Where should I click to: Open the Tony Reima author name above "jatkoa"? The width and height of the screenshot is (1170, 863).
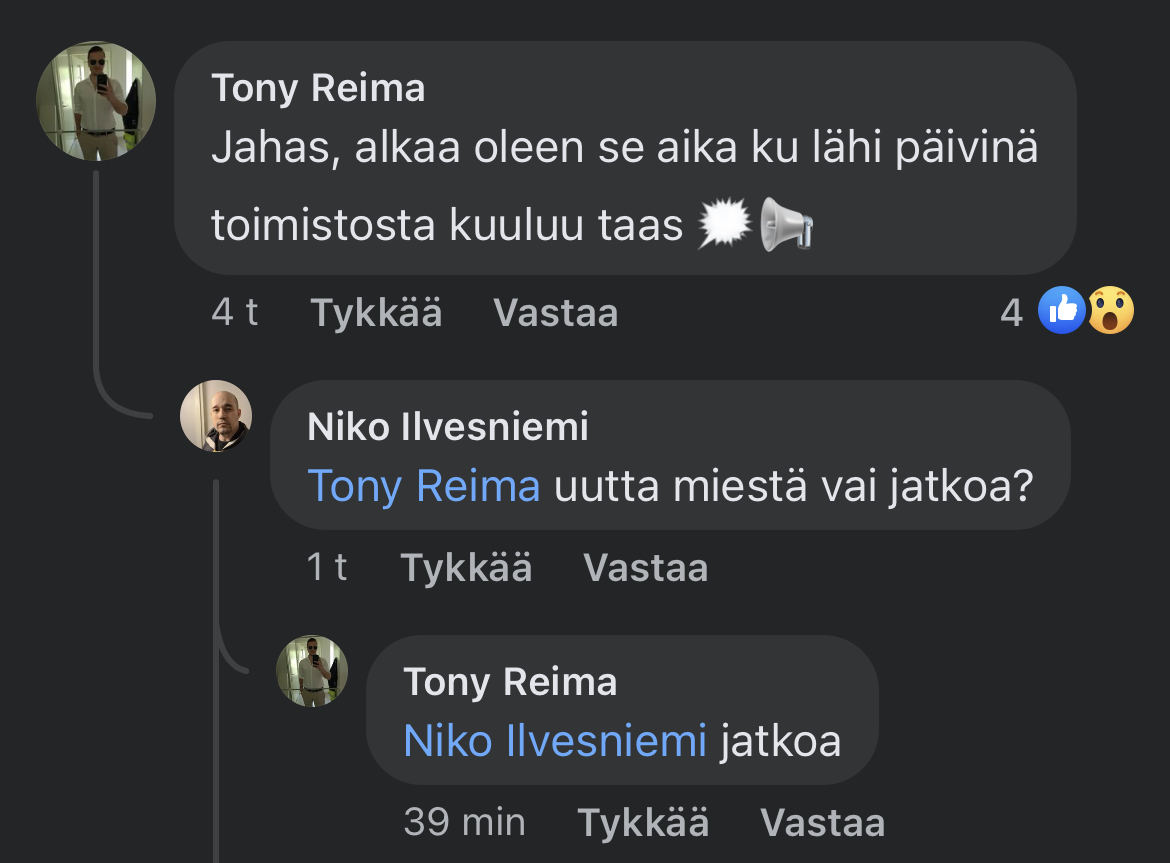510,683
